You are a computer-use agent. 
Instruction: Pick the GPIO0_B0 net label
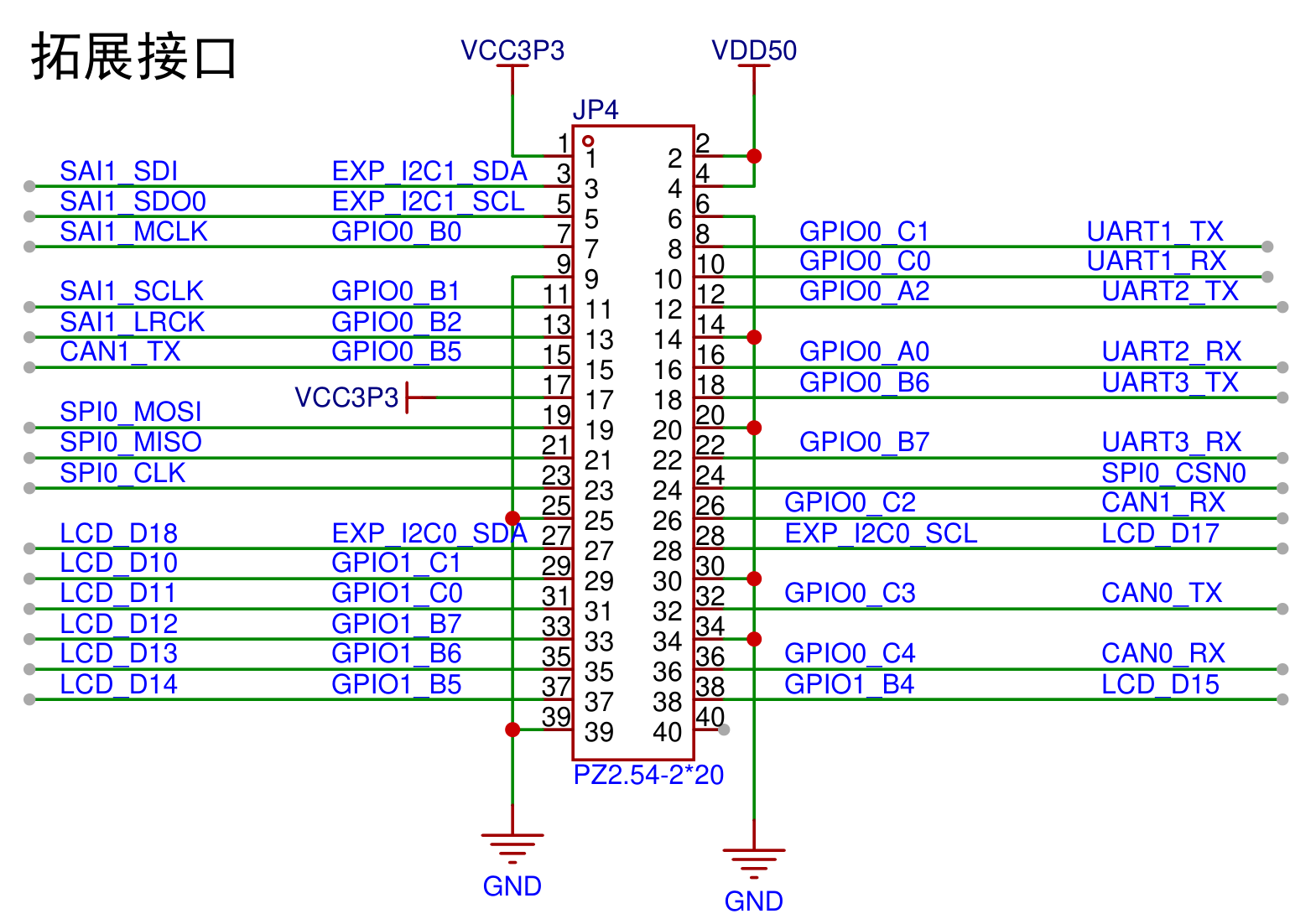pos(397,231)
